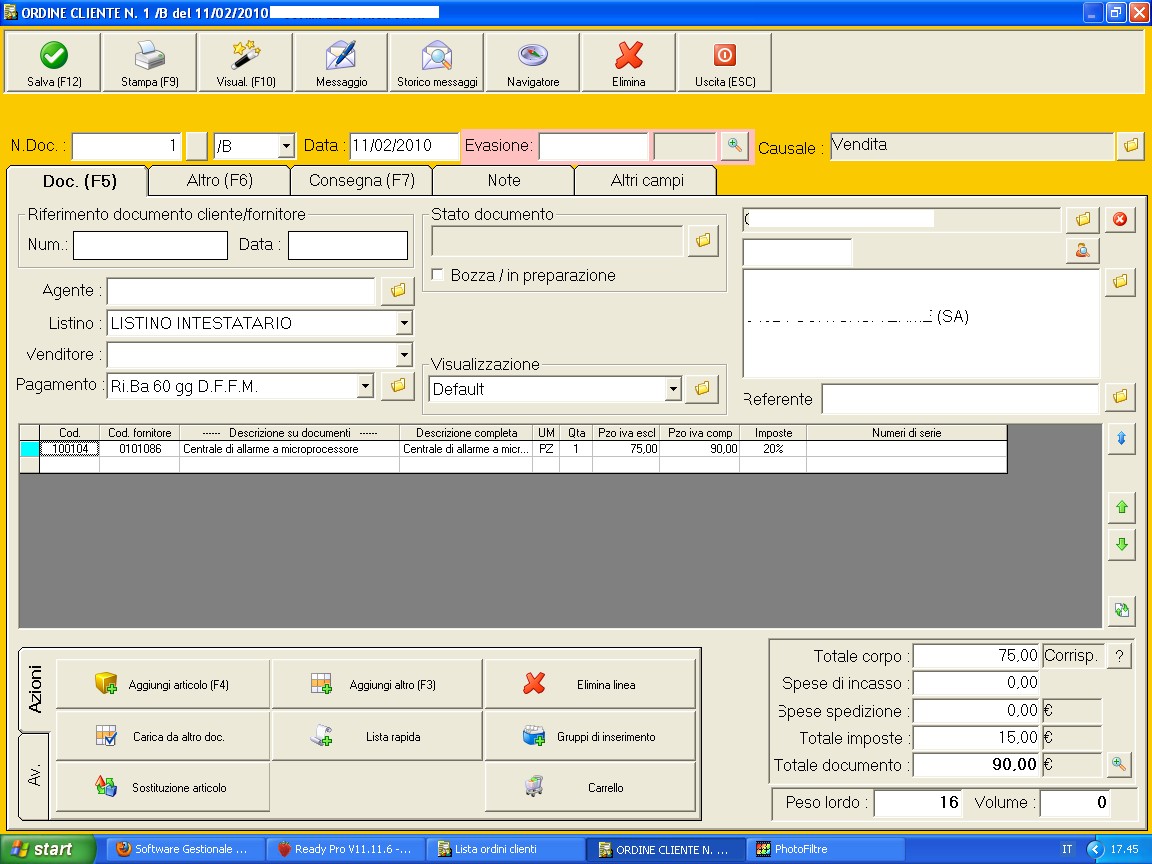Click the Sostituzione articolo button

(x=163, y=787)
